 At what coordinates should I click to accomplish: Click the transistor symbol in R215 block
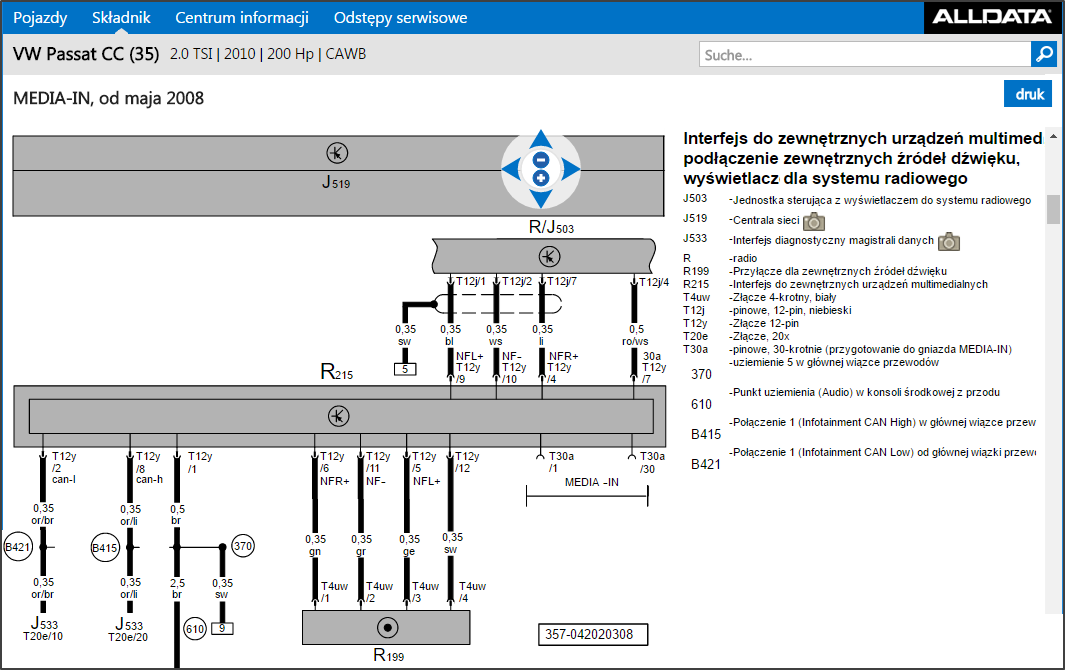click(x=338, y=416)
